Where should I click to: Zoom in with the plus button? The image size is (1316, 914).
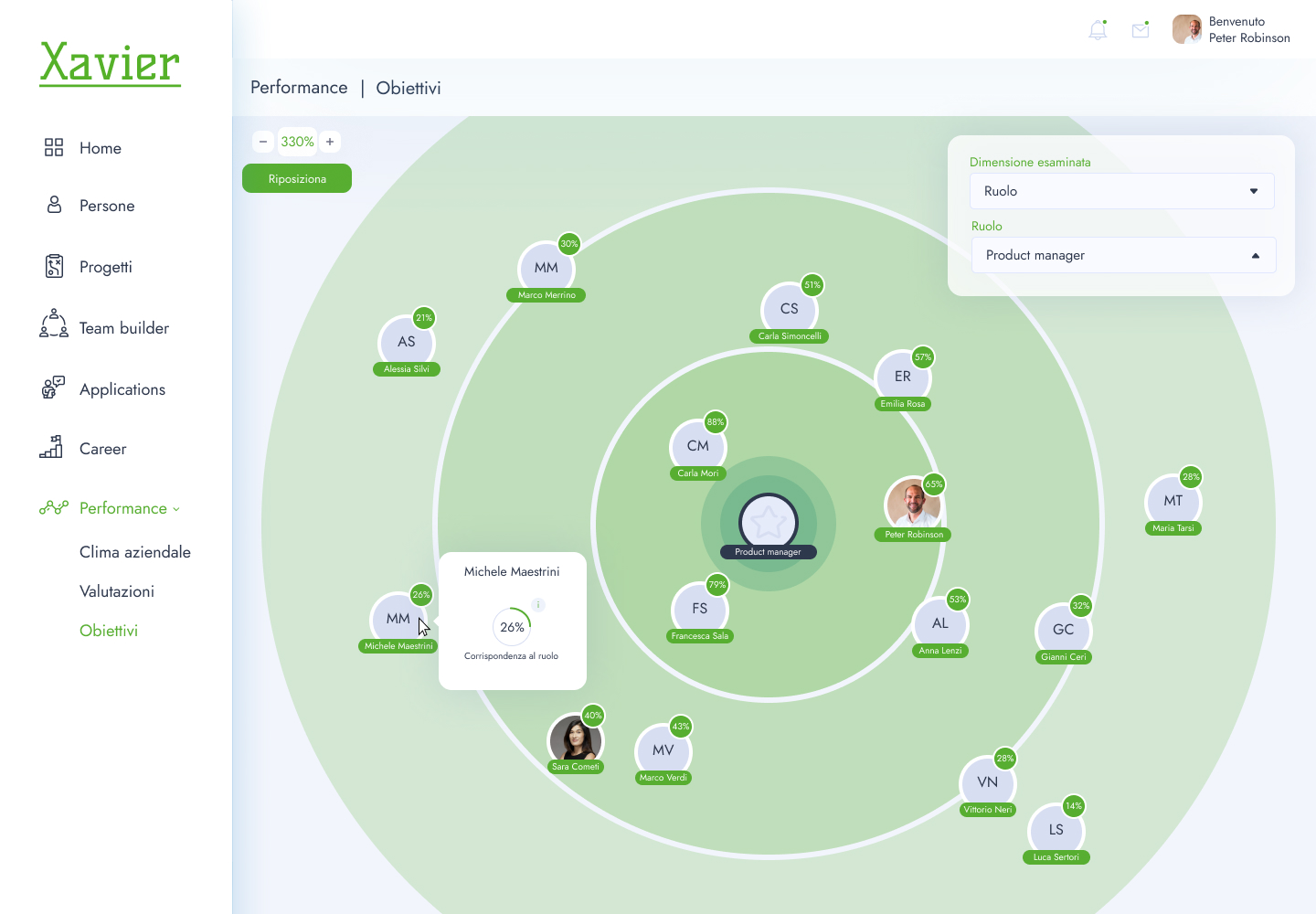330,142
